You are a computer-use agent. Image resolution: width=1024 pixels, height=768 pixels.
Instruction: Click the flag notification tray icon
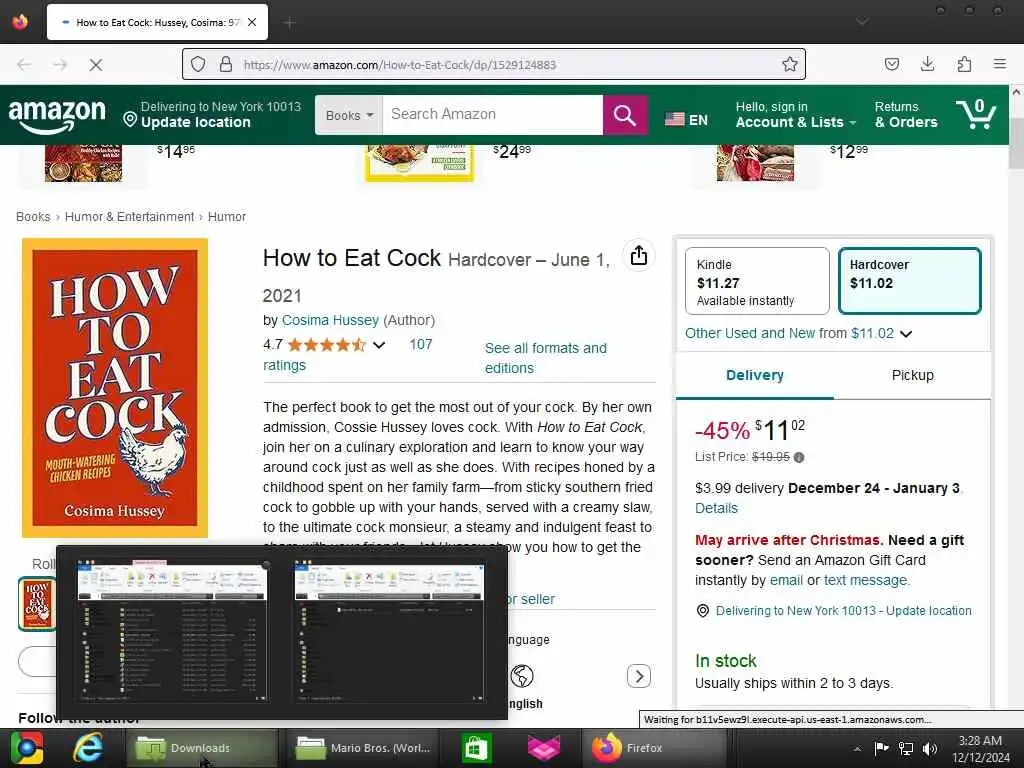tap(882, 748)
